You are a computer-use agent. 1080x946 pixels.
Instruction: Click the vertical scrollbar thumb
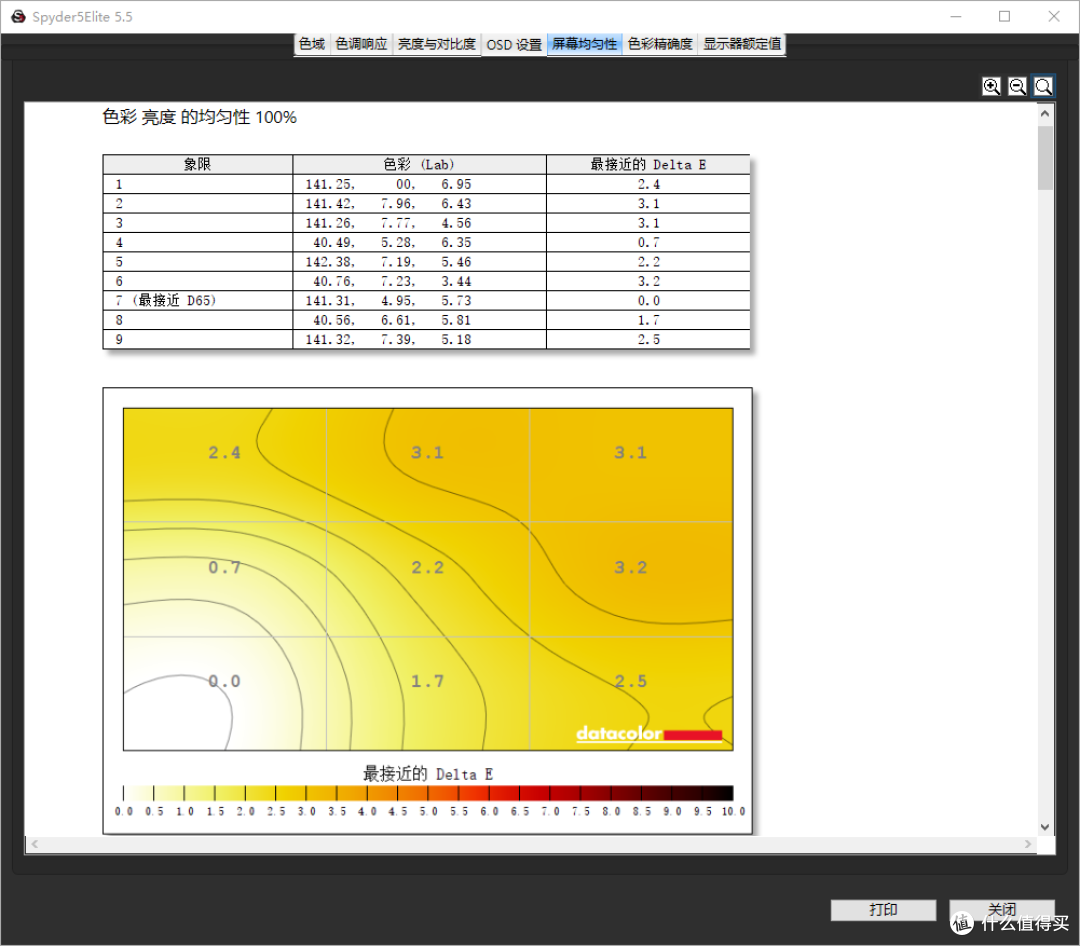pyautogui.click(x=1045, y=158)
